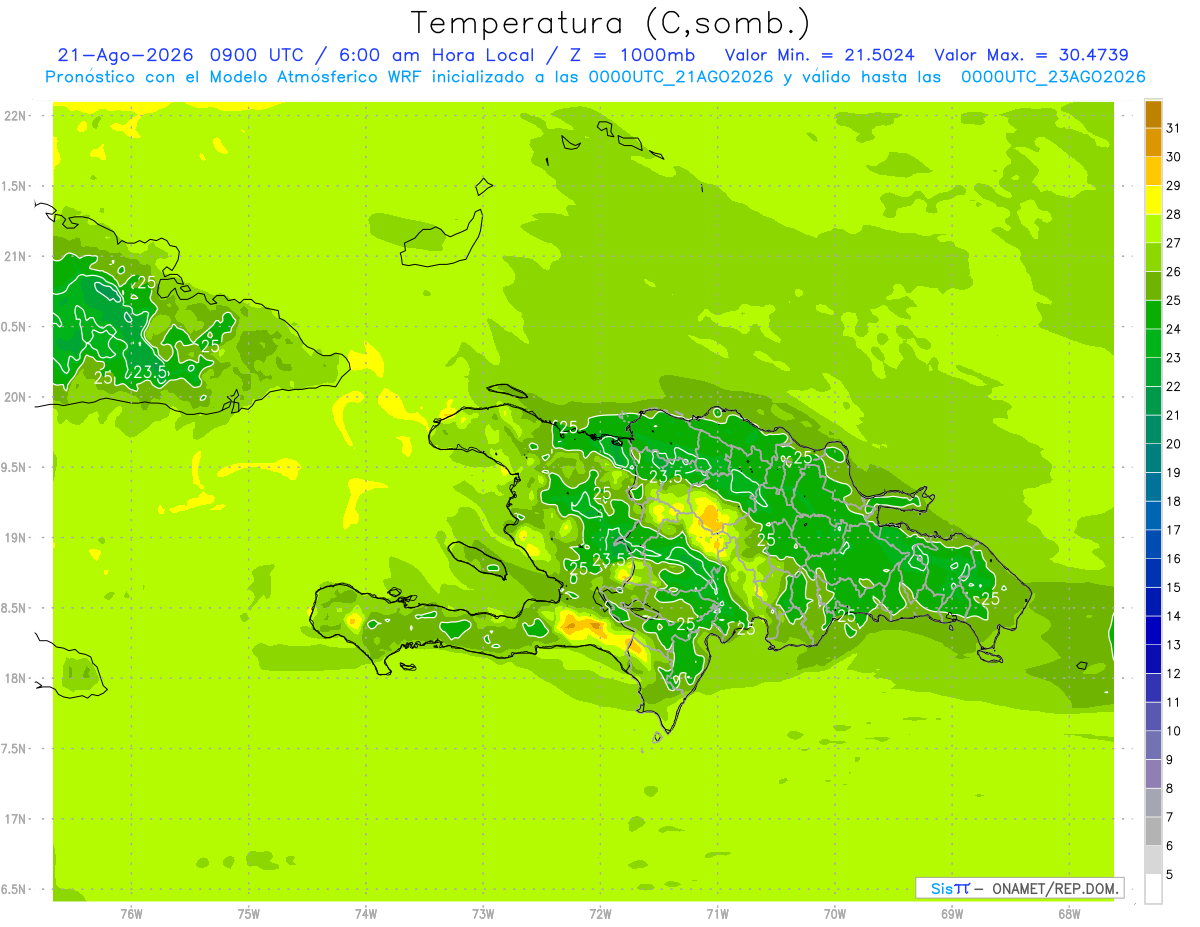Click the dark orange swatch above 31 on colorbar

(x=1153, y=114)
